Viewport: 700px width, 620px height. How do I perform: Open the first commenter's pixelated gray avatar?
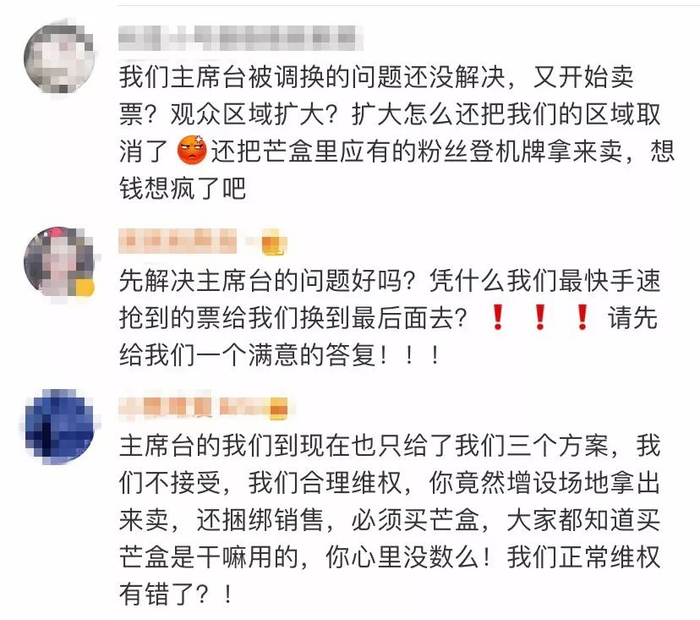pyautogui.click(x=59, y=58)
